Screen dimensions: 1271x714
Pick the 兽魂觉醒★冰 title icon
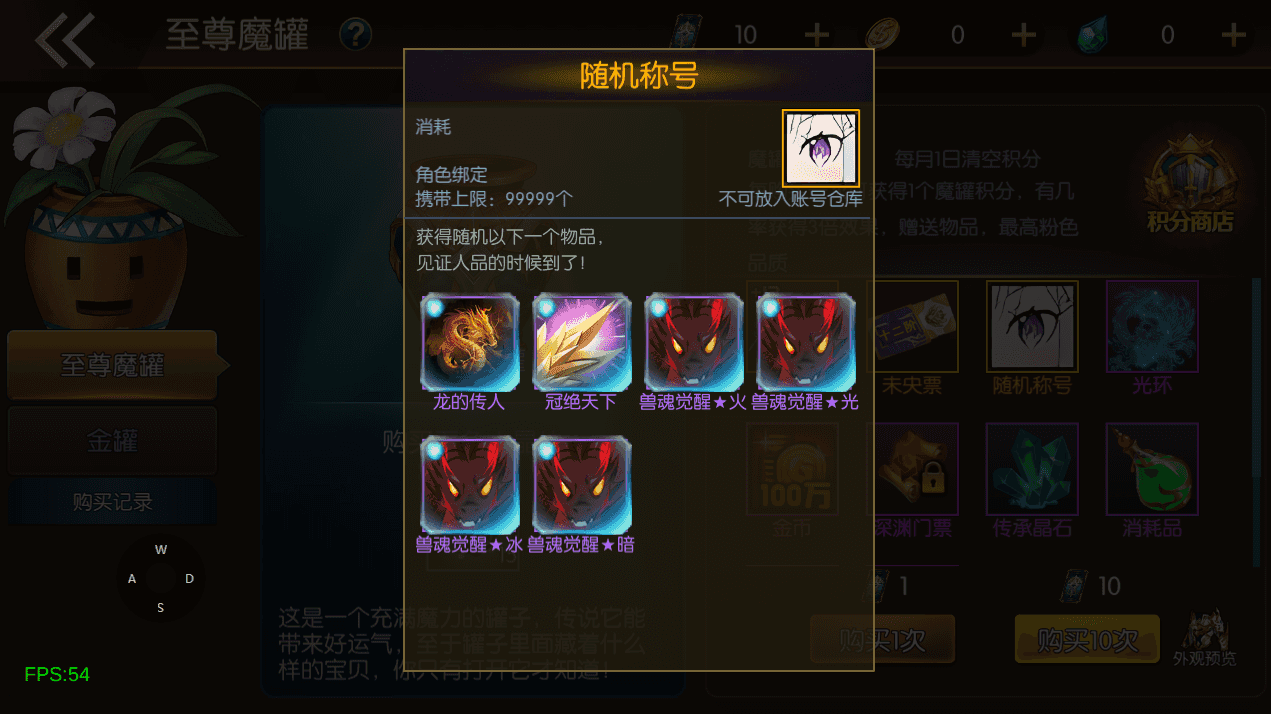tap(470, 485)
